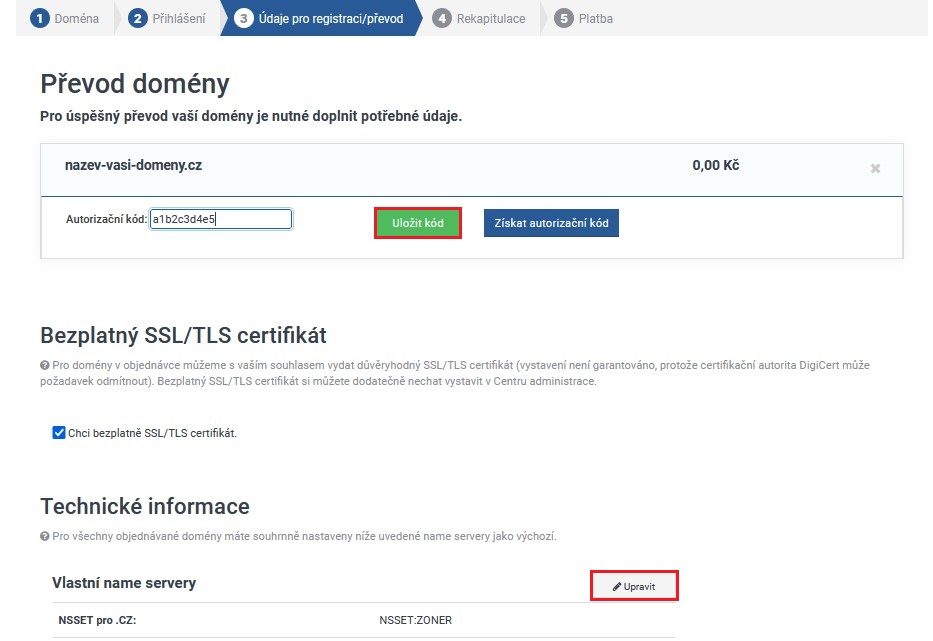933x641 pixels.
Task: Go to the Rekapitulace step
Action: (x=490, y=18)
